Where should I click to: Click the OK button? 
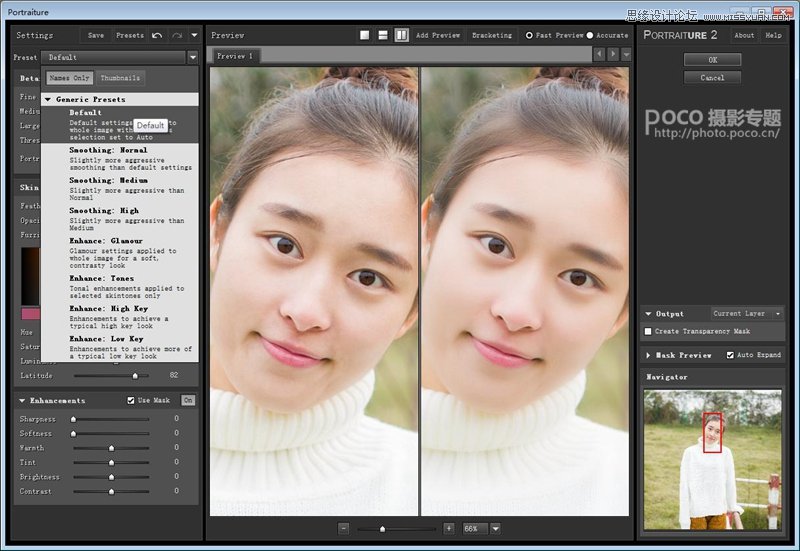pos(712,60)
